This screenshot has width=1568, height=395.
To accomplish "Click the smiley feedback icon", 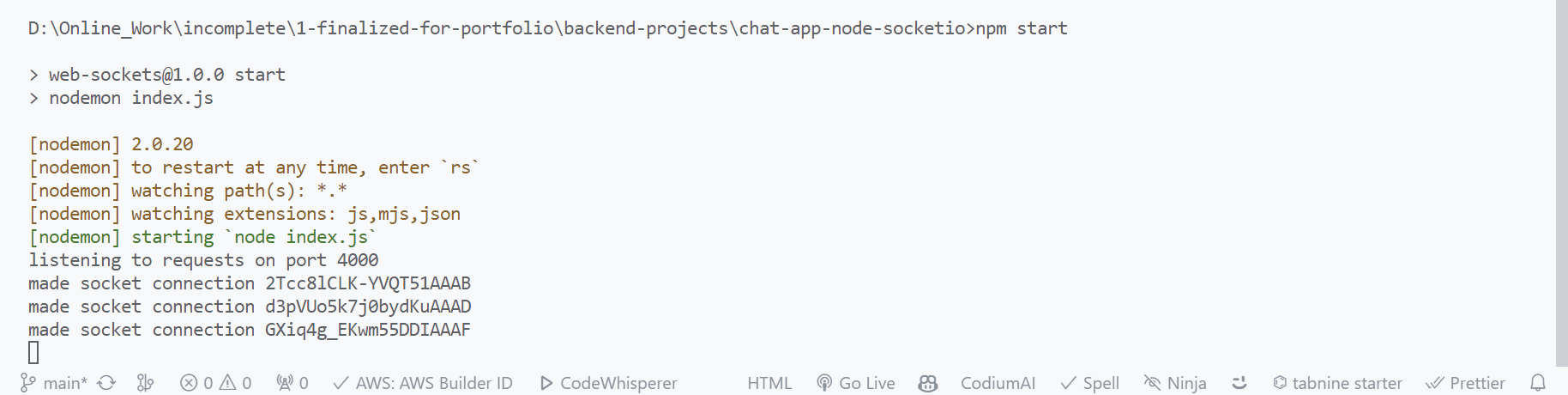I will point(1239,383).
